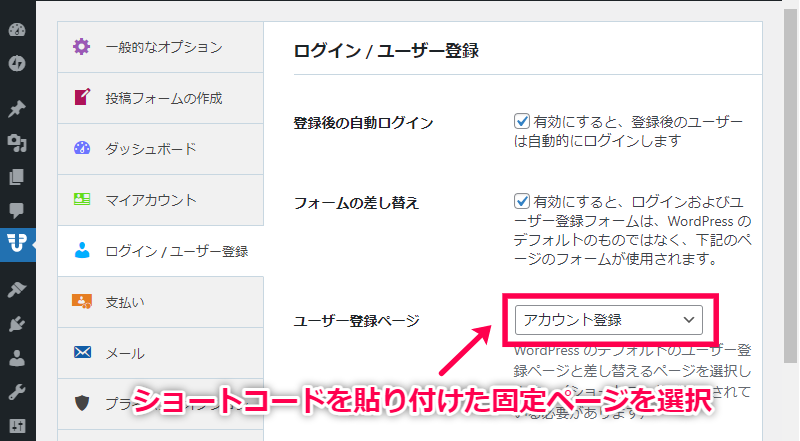
Task: Click the 登録後の自動ログイン setting label
Action: point(363,123)
